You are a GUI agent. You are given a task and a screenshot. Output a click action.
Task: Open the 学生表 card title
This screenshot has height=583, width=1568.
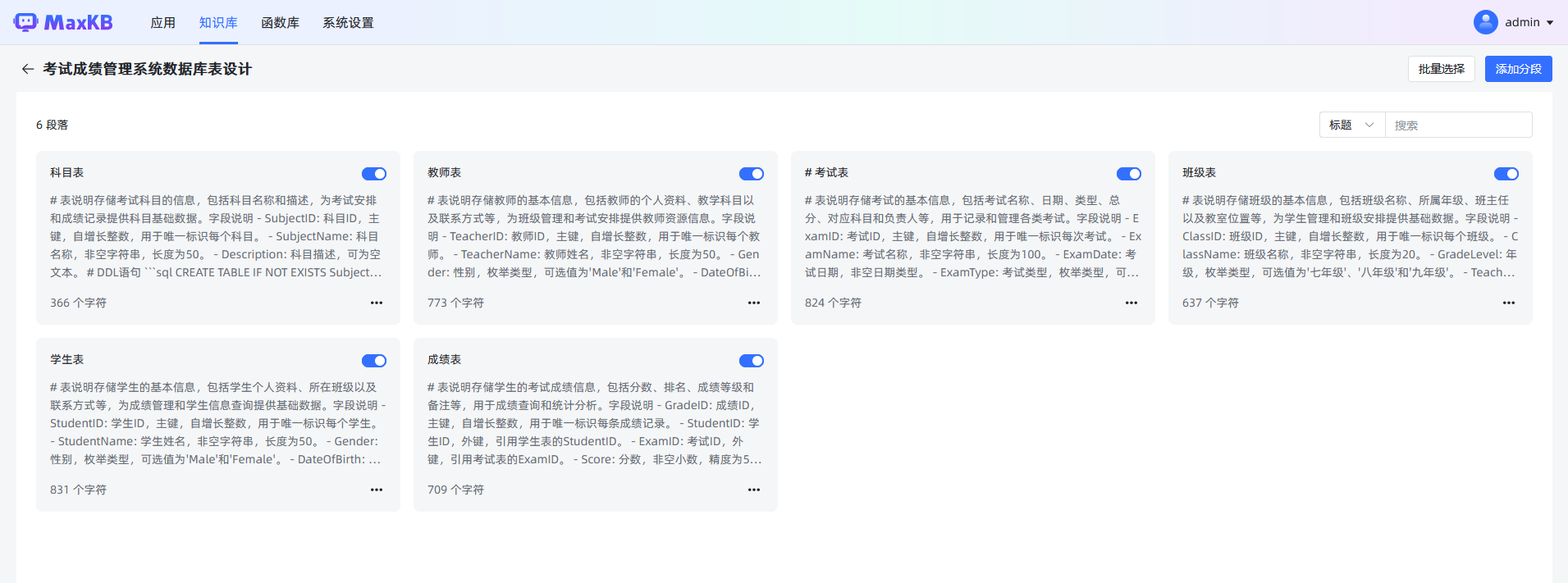[x=67, y=359]
